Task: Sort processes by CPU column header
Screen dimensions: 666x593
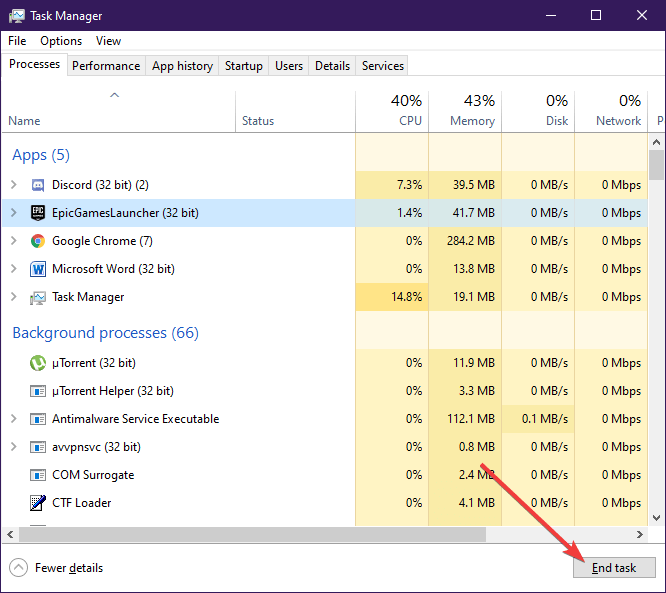Action: click(x=393, y=111)
